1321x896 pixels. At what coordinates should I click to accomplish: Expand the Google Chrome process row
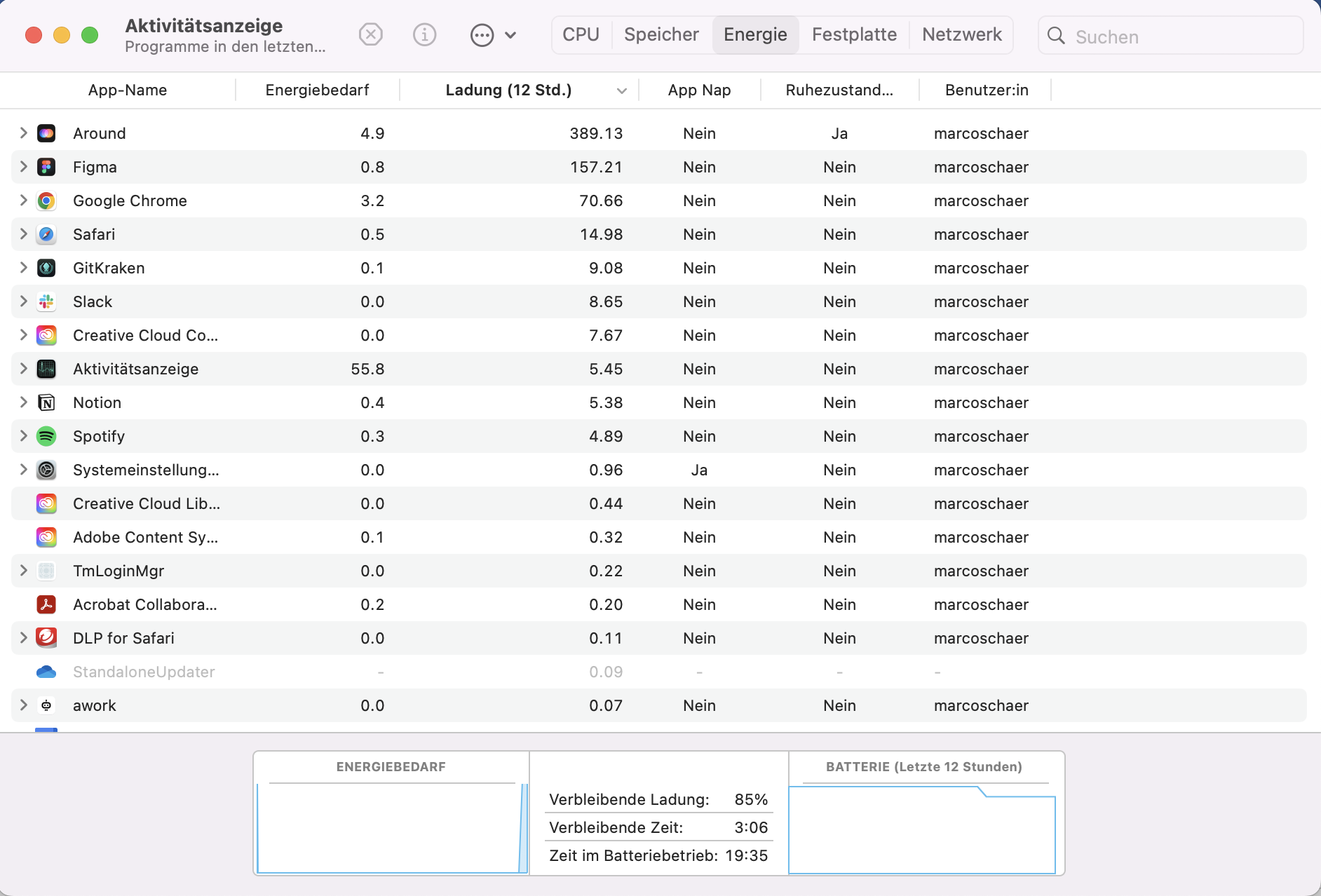tap(23, 201)
